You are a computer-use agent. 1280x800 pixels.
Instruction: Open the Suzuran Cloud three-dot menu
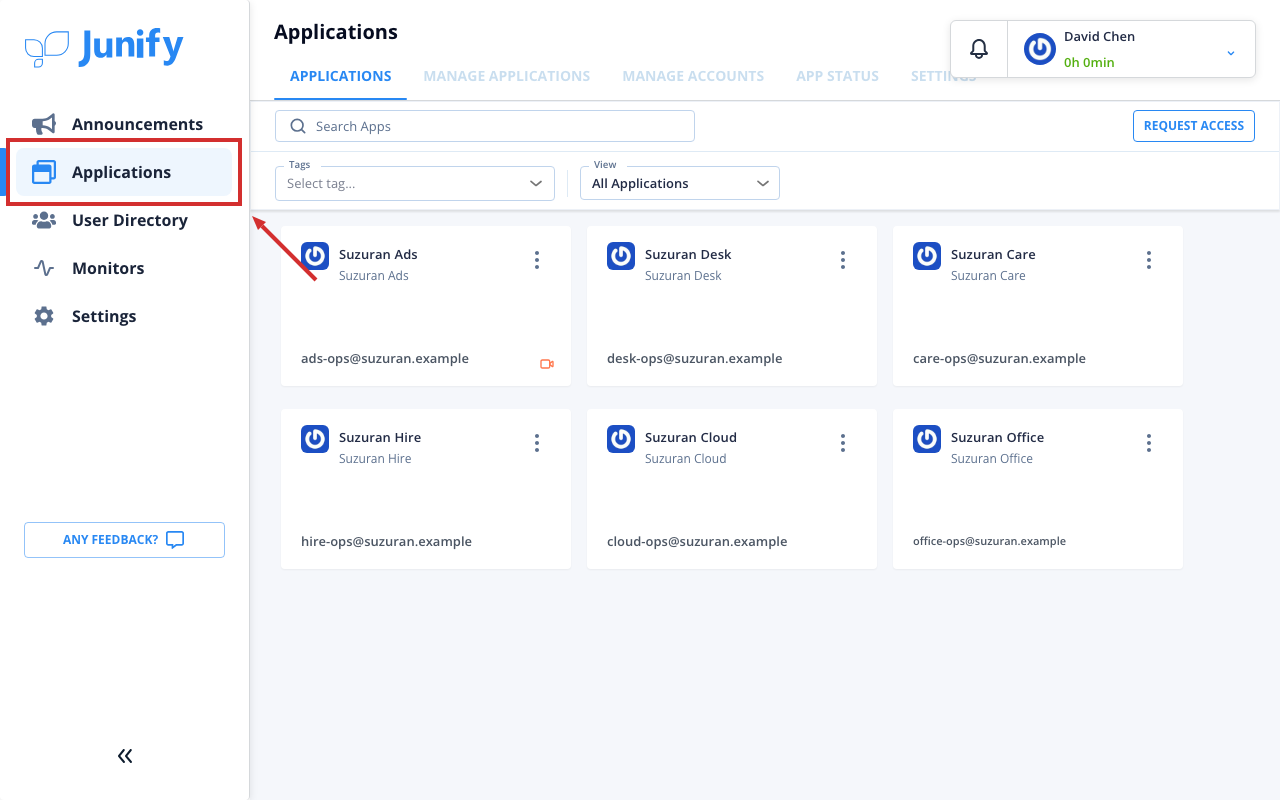pos(843,443)
